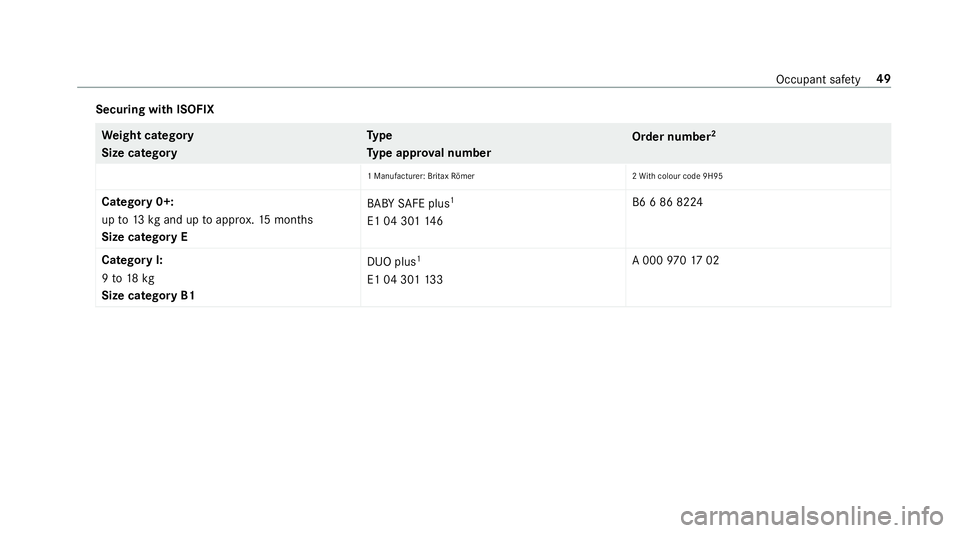Screen dimensions: 960x533
Task: Click the carmanualsonline.info watermark link
Action: coord(811,516)
